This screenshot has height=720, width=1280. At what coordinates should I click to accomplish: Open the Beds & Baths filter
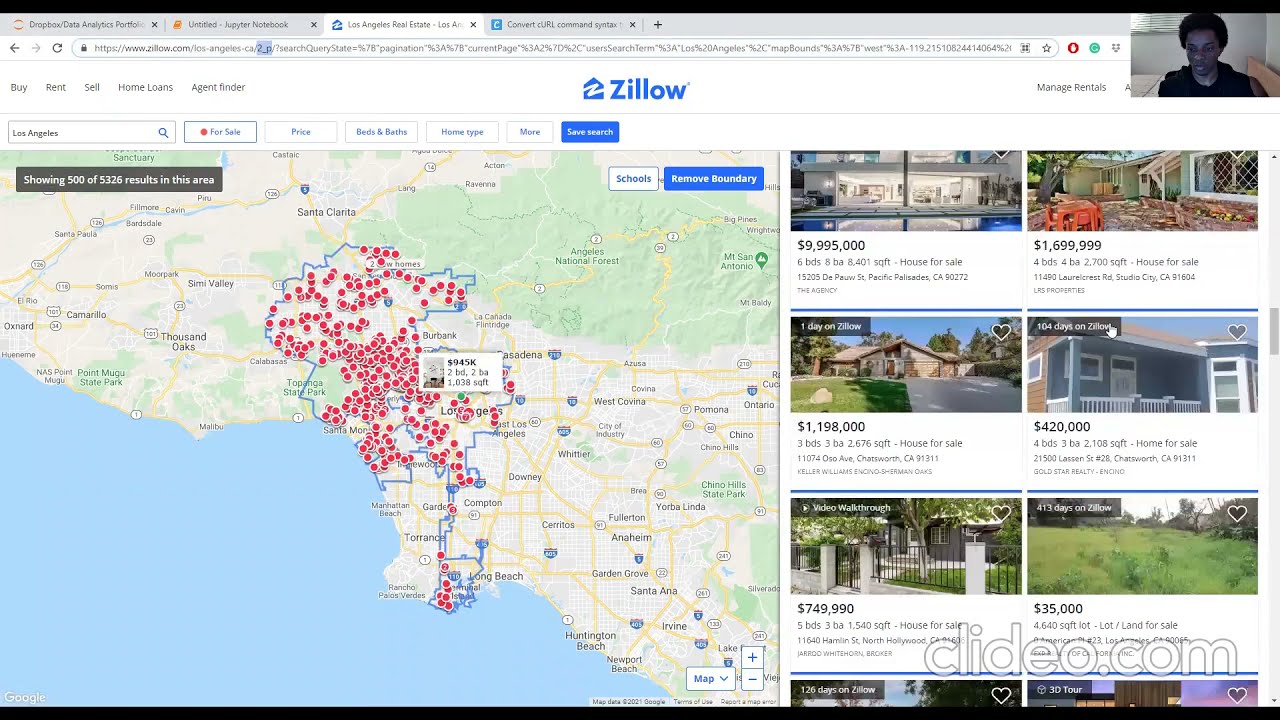tap(382, 132)
